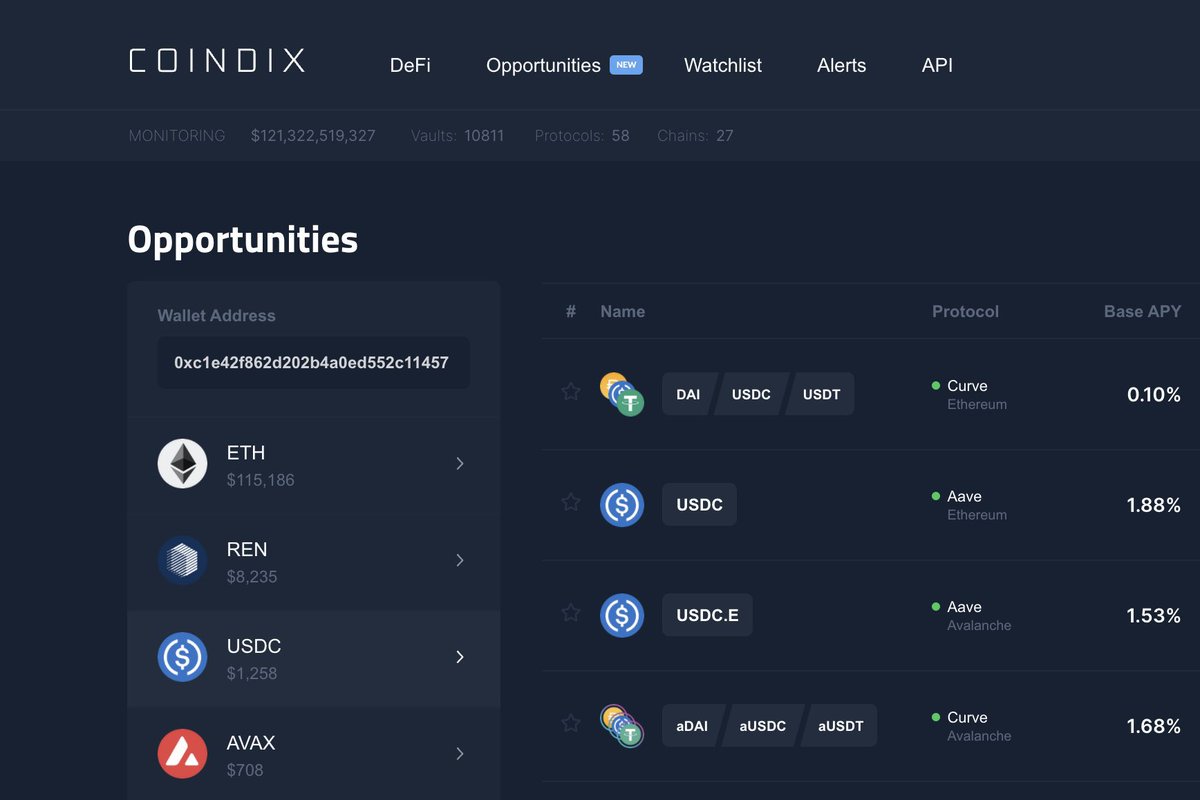Expand the ETH wallet row chevron
The height and width of the screenshot is (800, 1200).
(x=460, y=463)
